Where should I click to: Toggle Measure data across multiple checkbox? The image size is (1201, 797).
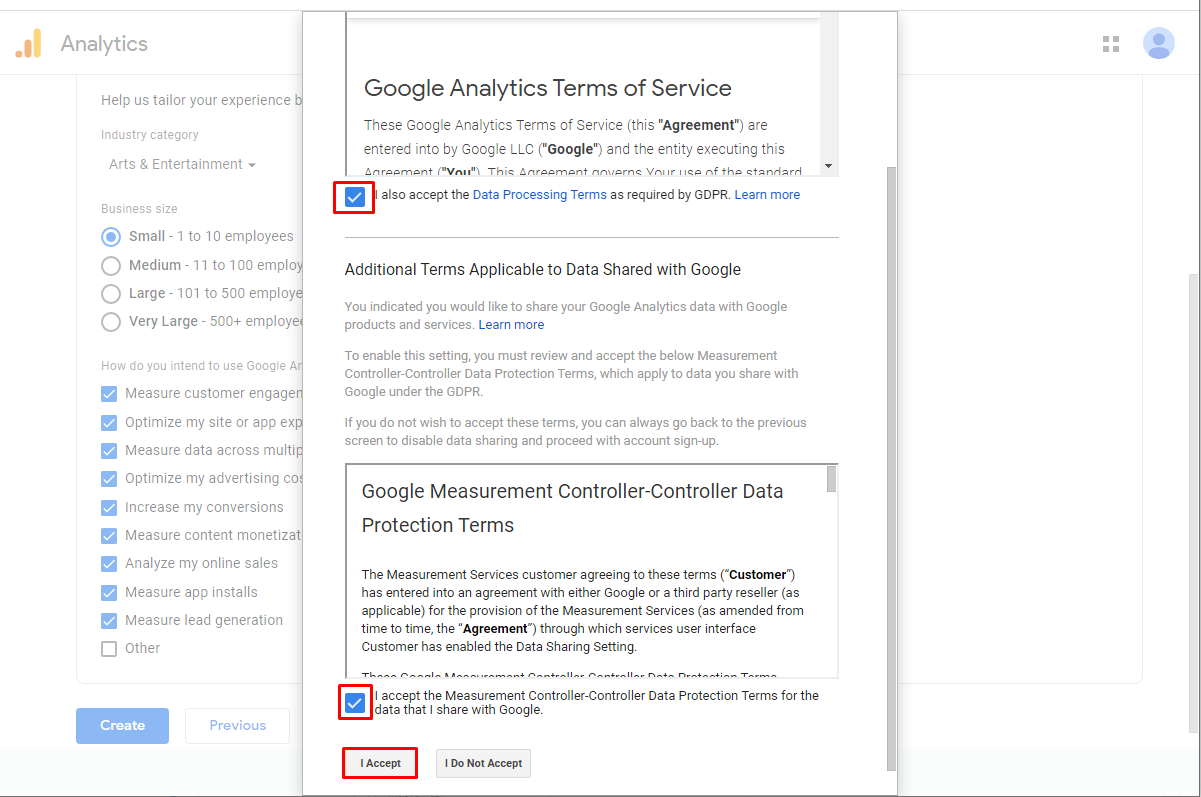[x=109, y=451]
